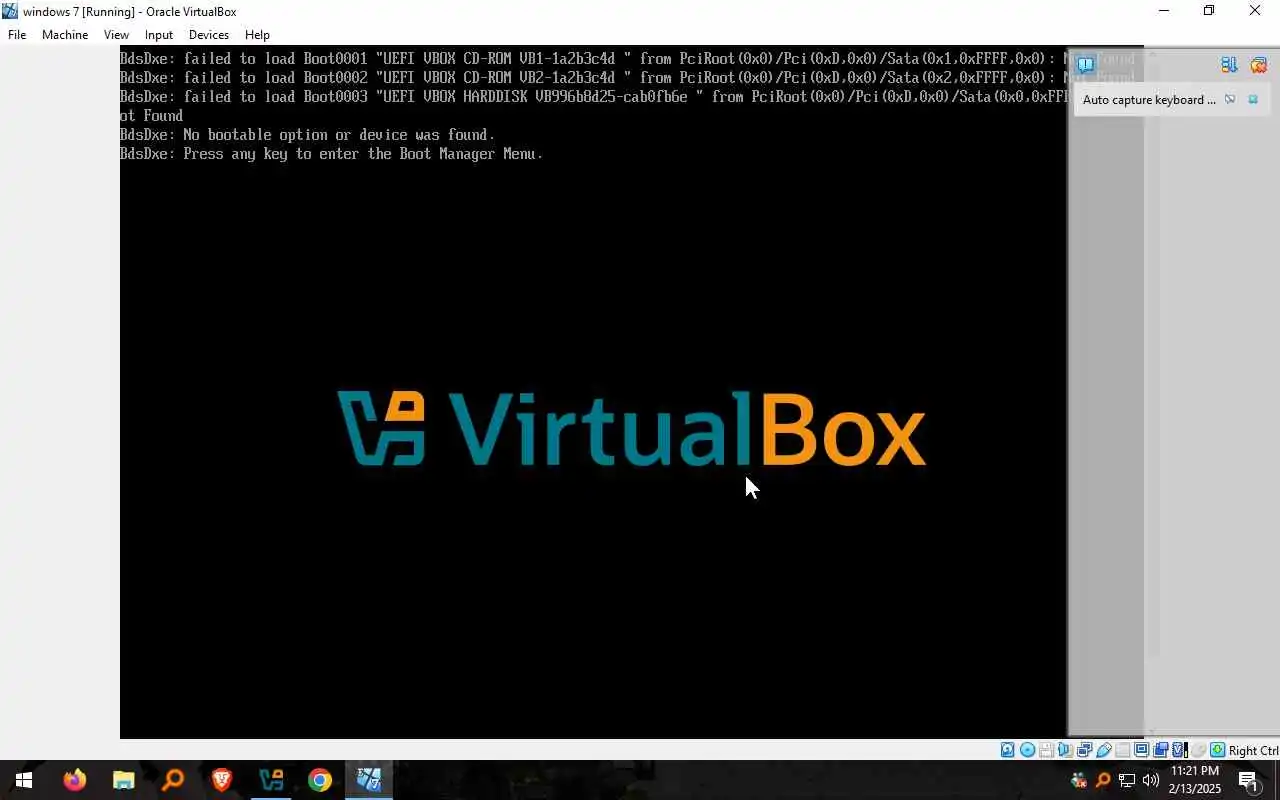Click the display indicator icon in the status bar
1280x800 pixels.
(1141, 750)
